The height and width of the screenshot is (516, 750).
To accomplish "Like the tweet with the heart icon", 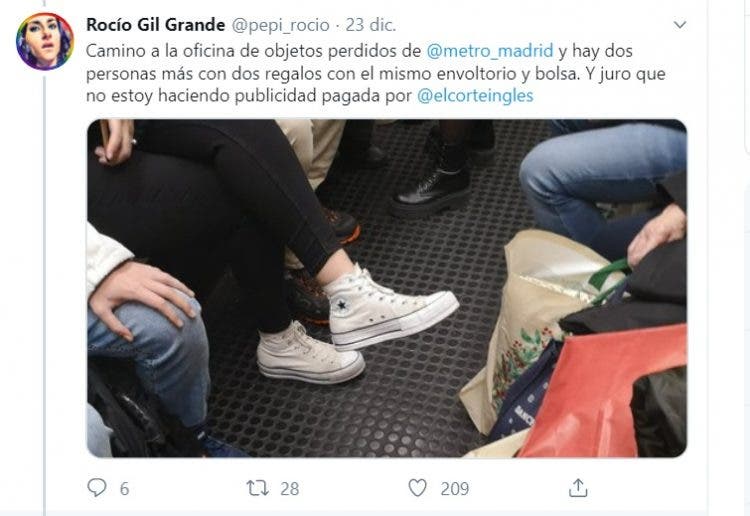I will pyautogui.click(x=417, y=488).
